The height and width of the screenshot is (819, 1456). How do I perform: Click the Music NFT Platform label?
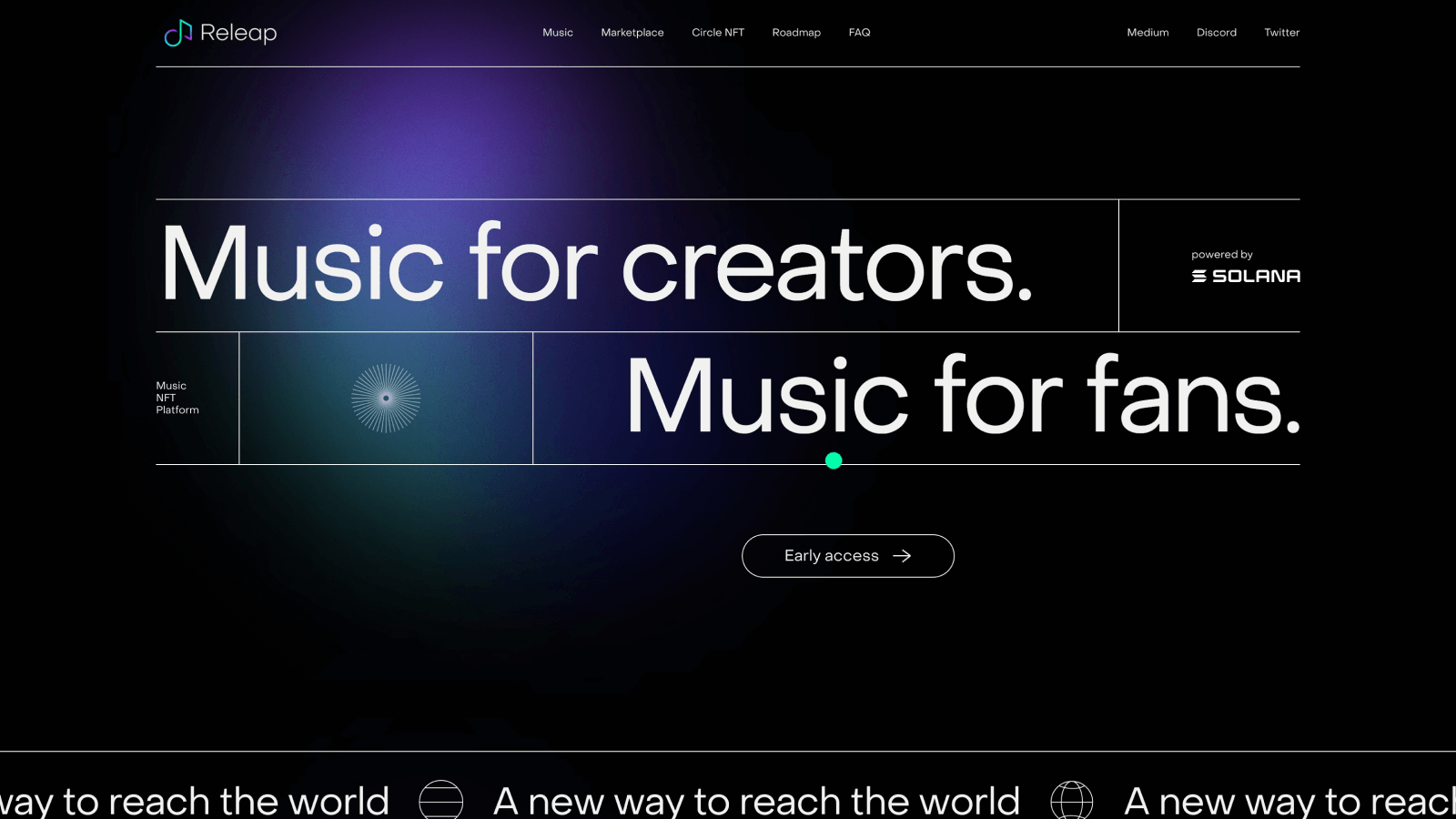click(177, 398)
